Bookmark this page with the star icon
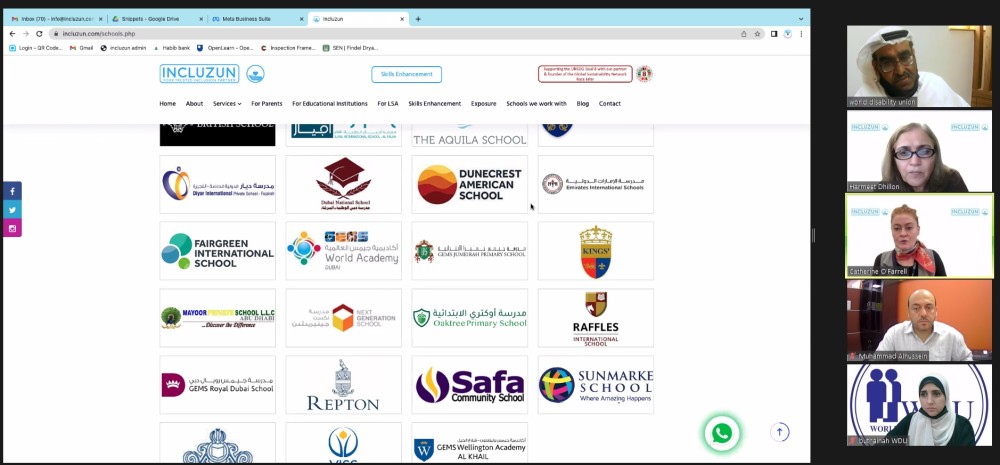 coord(758,34)
